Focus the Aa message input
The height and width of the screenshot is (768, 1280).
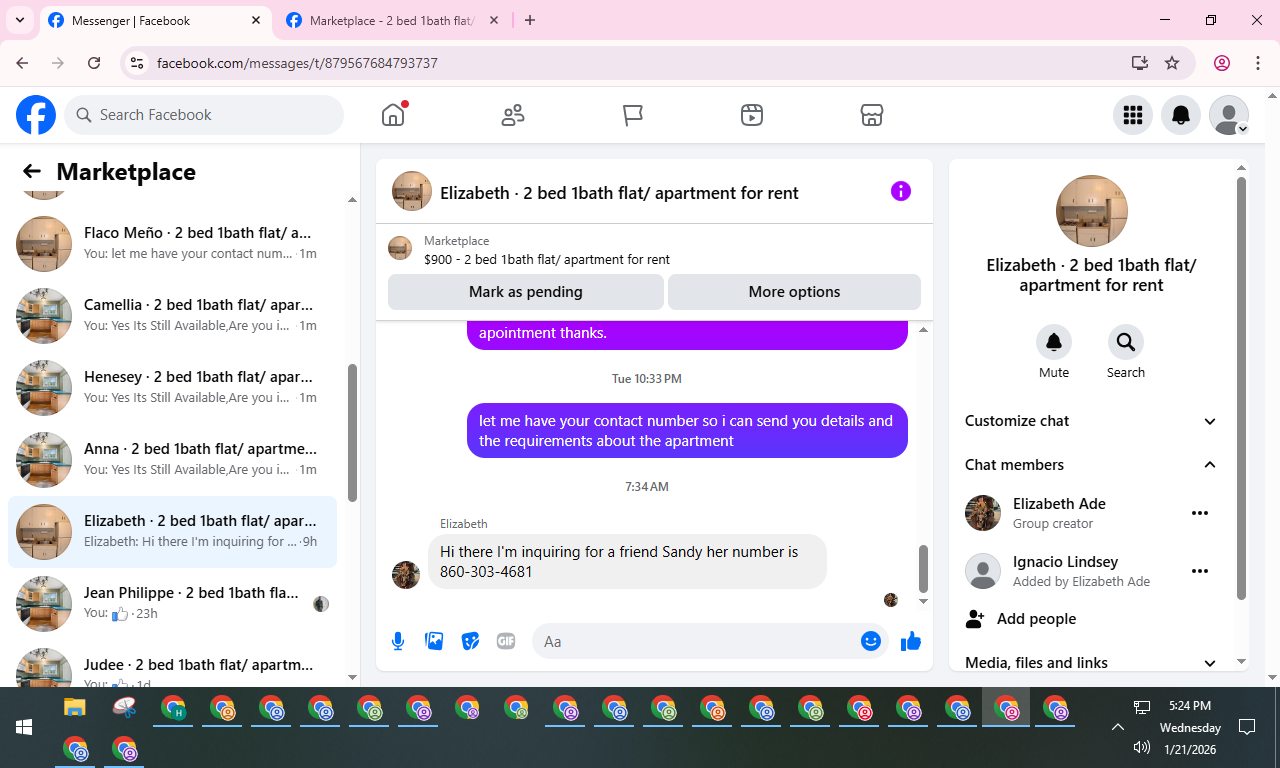pyautogui.click(x=696, y=641)
